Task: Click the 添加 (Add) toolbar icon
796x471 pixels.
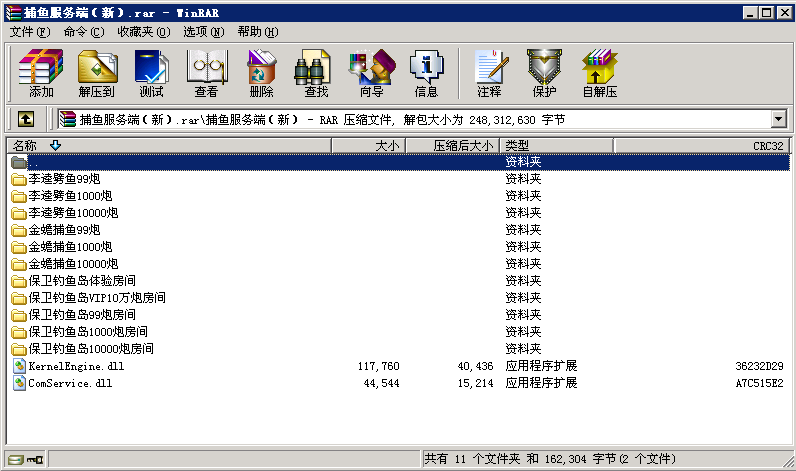Action: tap(41, 74)
